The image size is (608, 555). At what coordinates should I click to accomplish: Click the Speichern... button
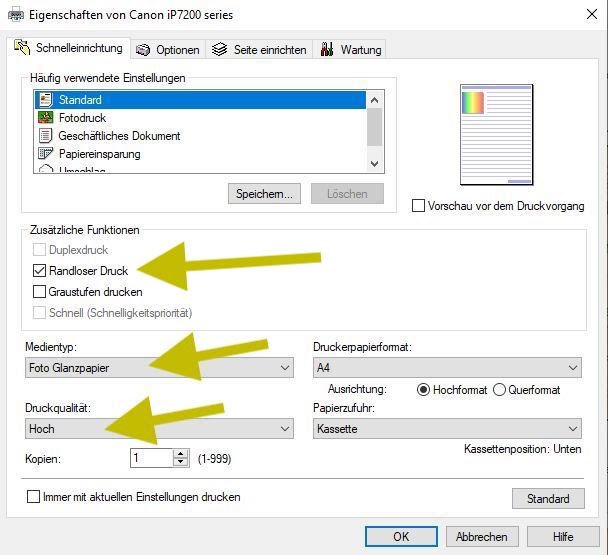coord(264,194)
